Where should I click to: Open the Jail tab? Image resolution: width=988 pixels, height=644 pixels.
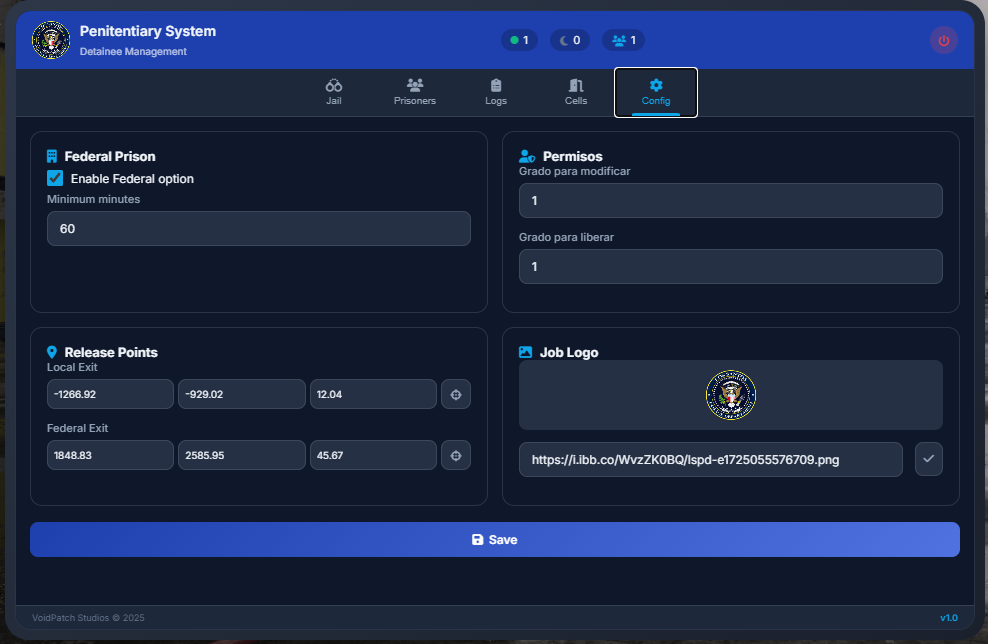pyautogui.click(x=334, y=92)
